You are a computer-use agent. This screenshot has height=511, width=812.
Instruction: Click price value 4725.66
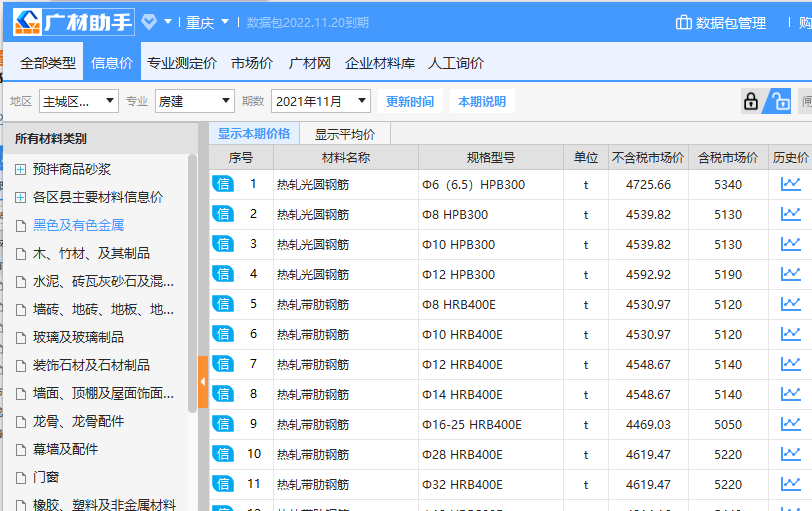(648, 185)
